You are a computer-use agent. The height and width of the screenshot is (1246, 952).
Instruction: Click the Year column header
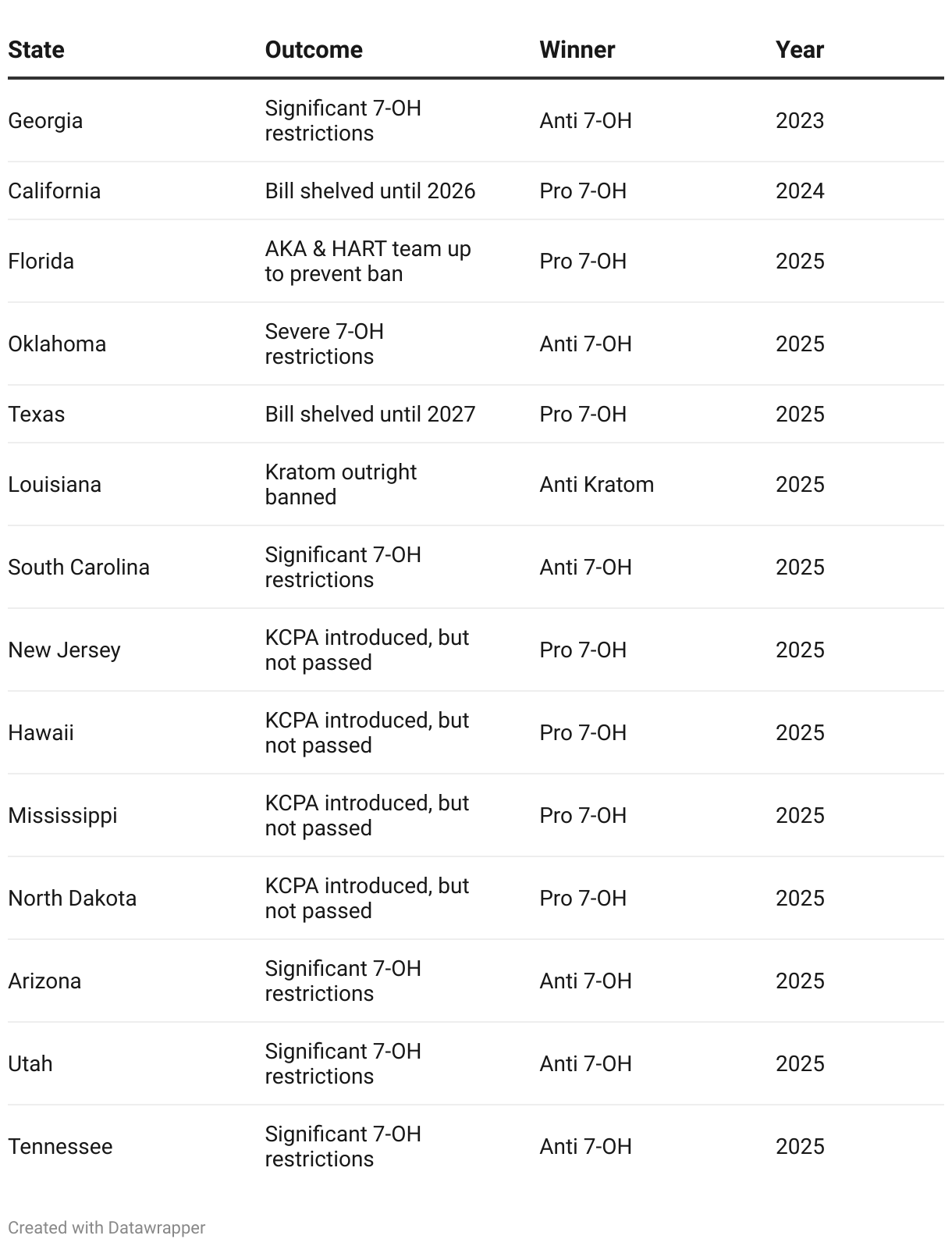(799, 50)
